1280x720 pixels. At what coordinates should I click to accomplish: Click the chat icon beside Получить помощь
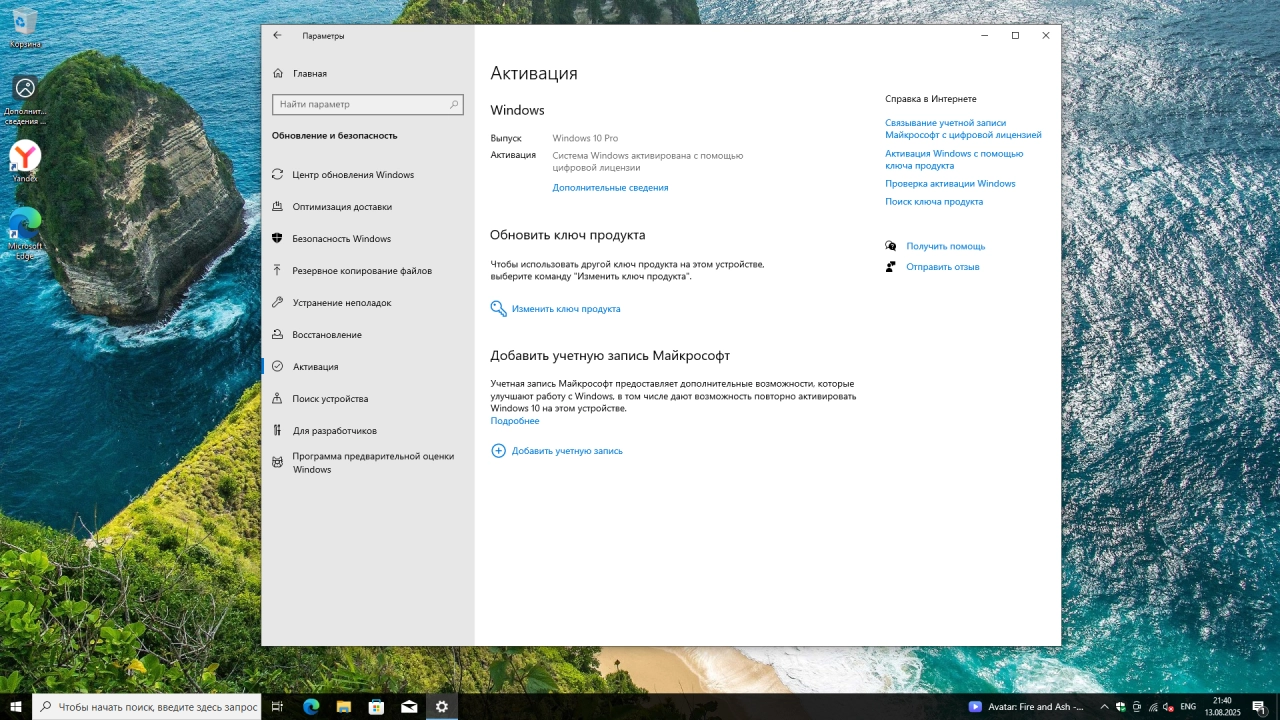(x=890, y=246)
